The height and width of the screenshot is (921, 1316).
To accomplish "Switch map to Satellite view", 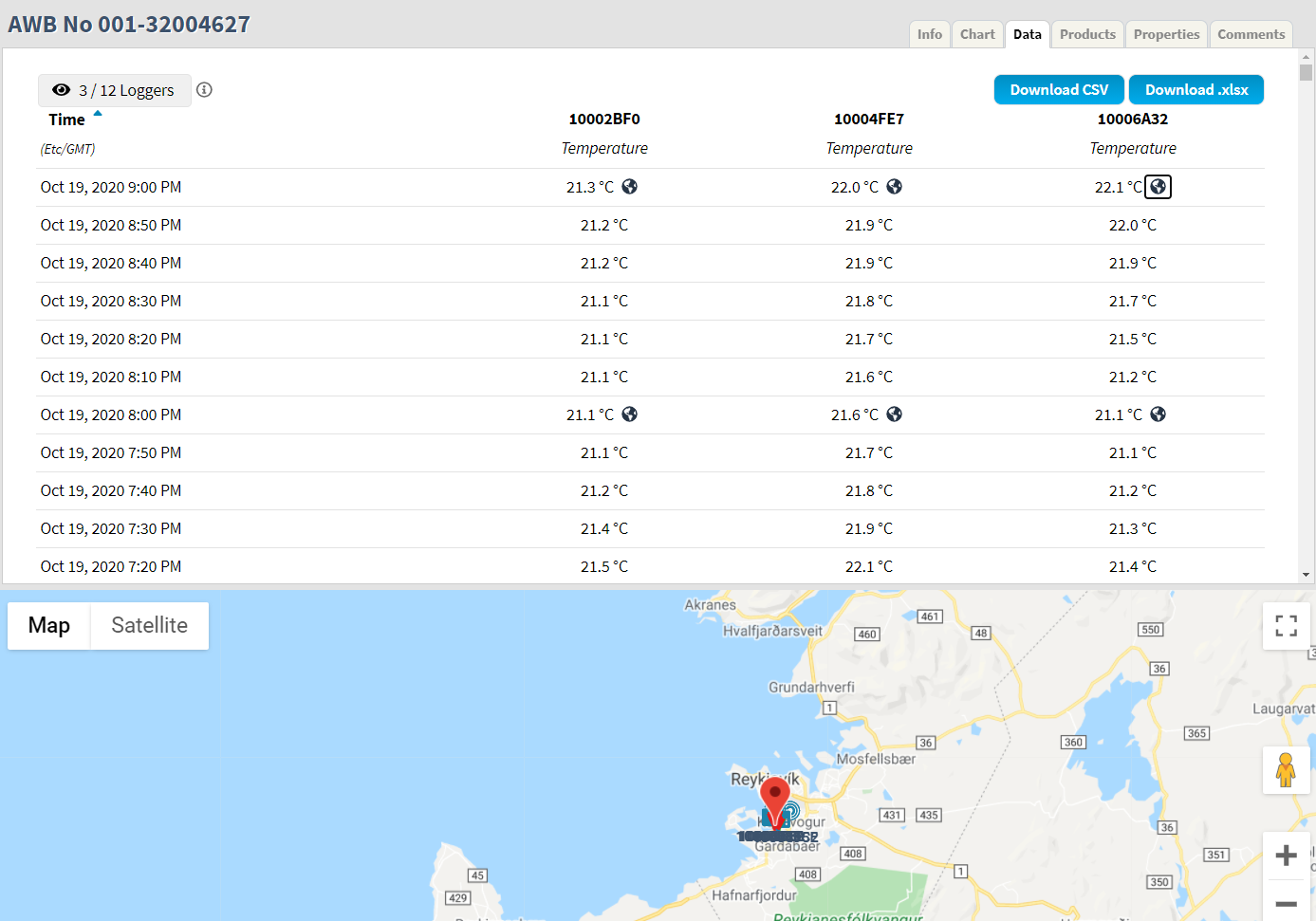I will 150,626.
